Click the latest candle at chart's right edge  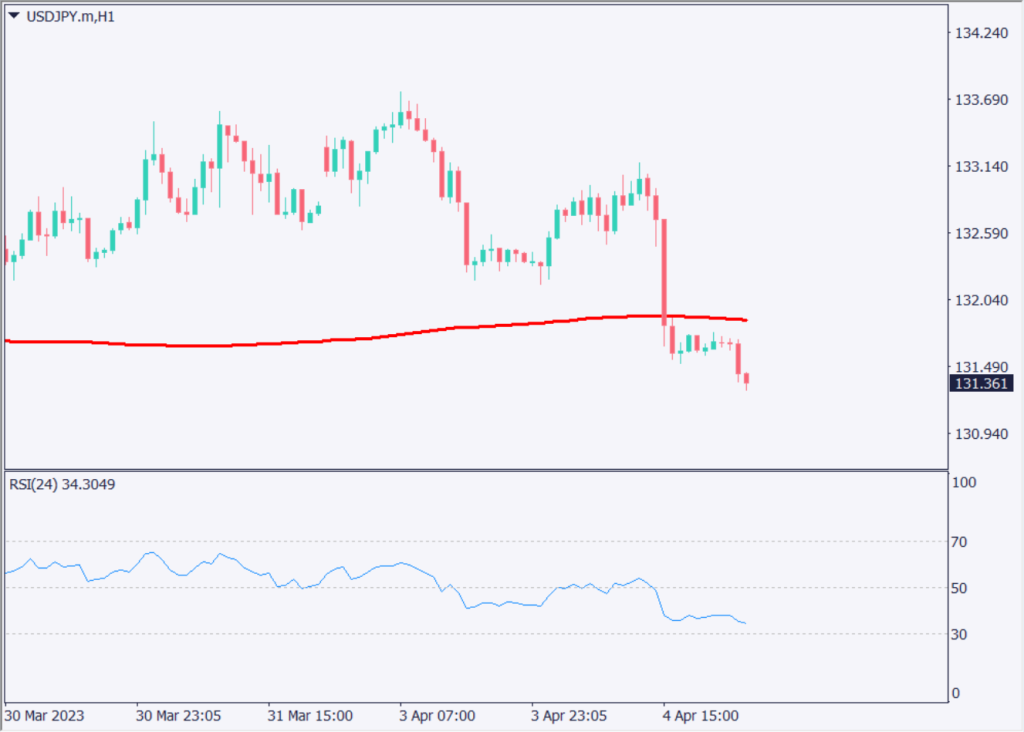click(747, 379)
